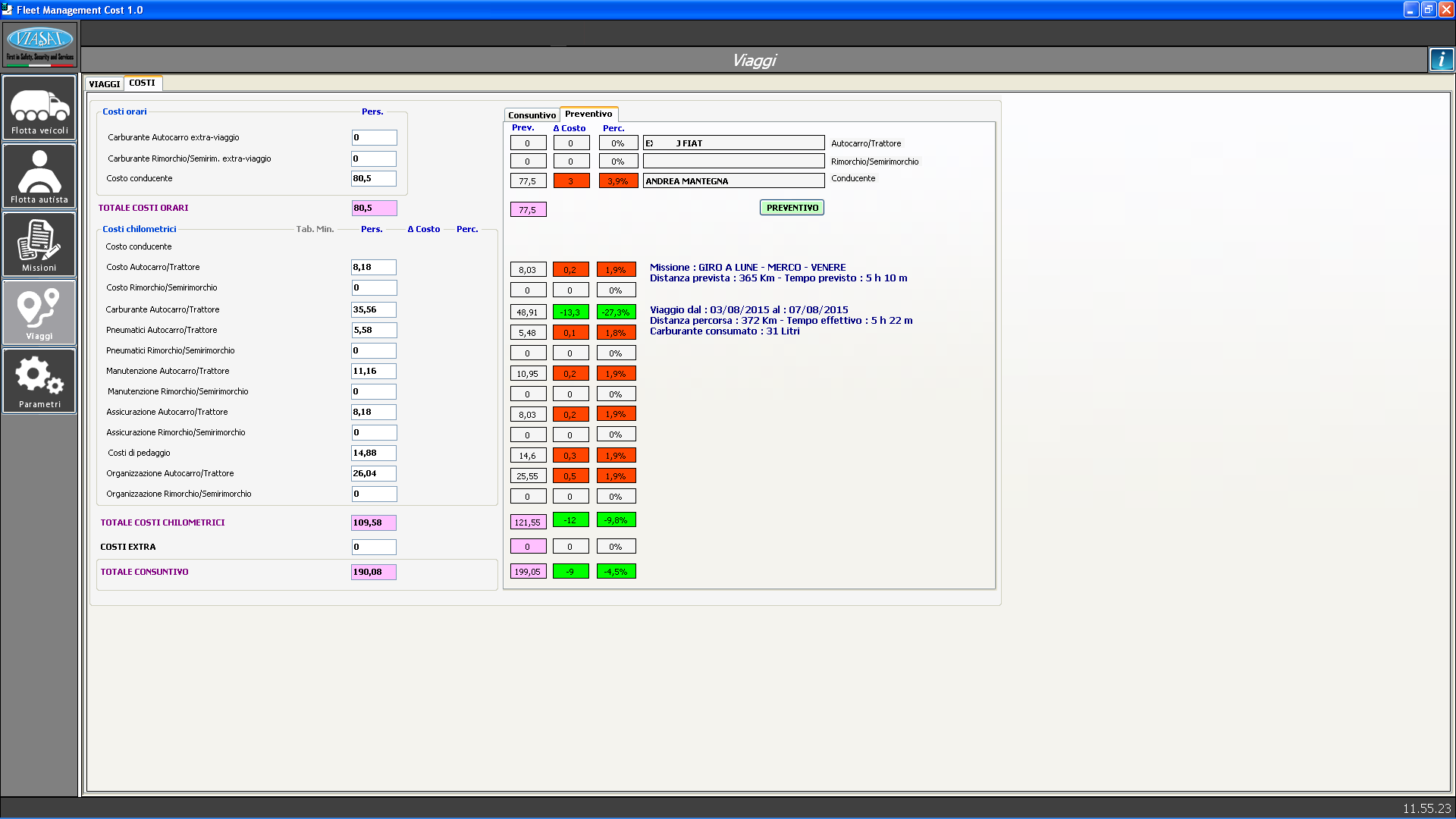Switch to the Consuntivo tab
The image size is (1456, 819).
[x=532, y=115]
